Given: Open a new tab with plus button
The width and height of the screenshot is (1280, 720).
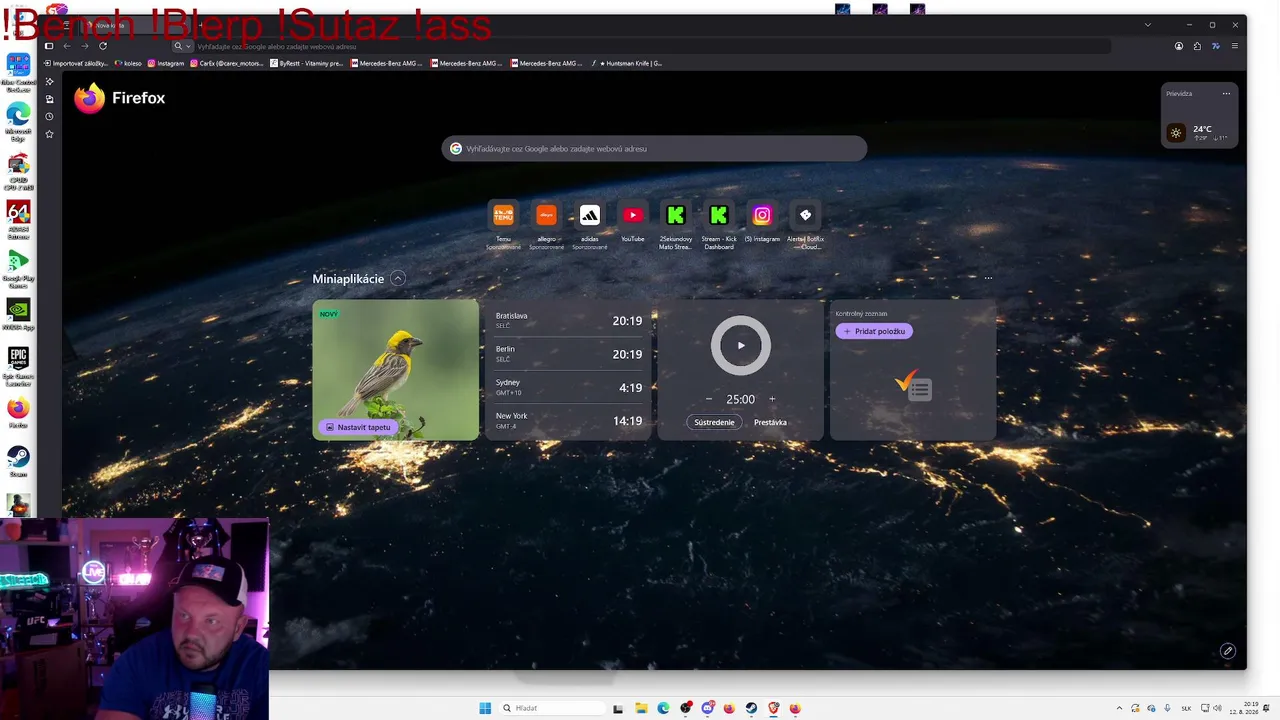Looking at the screenshot, I should pos(201,25).
